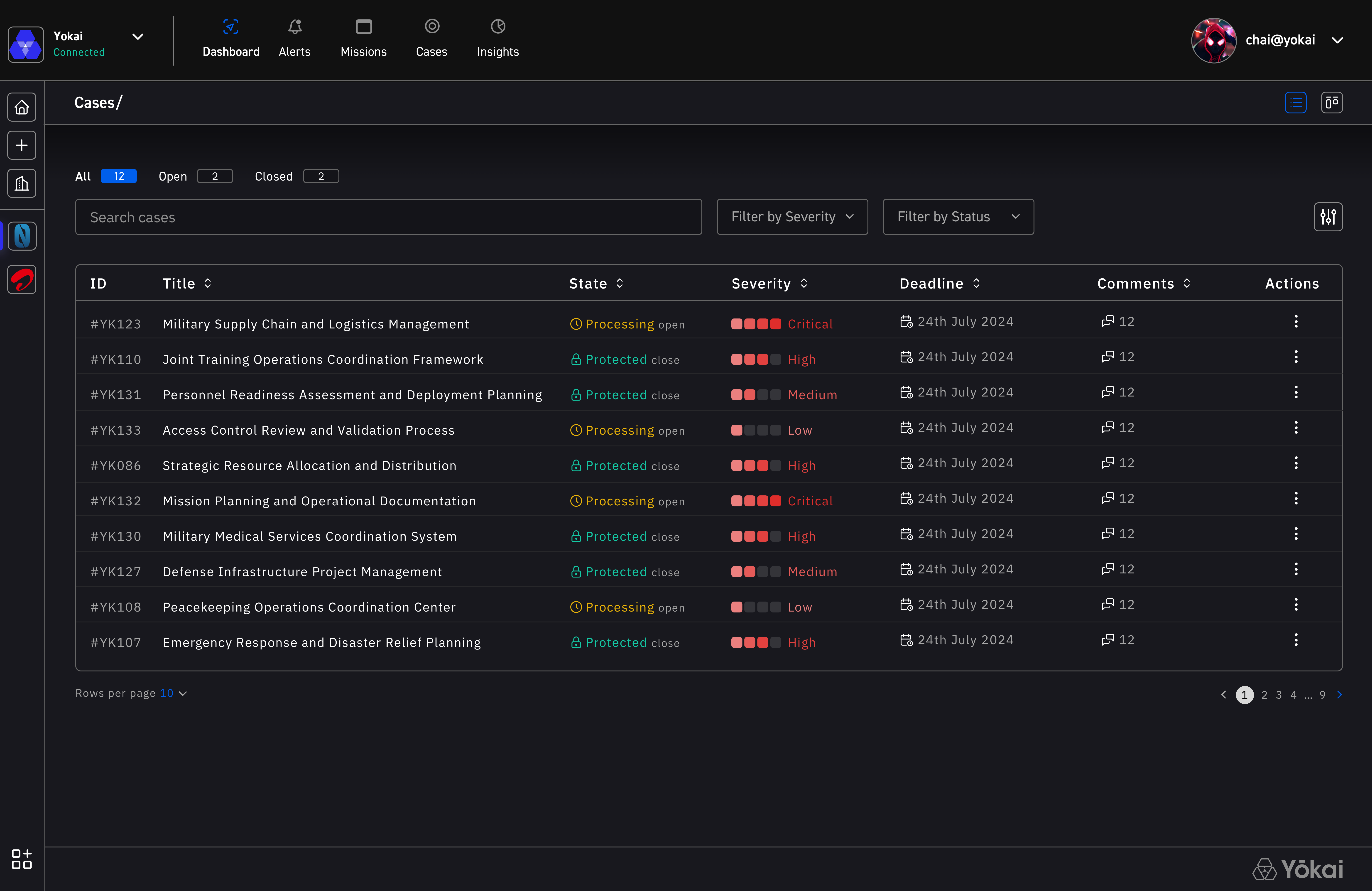Viewport: 1372px width, 891px height.
Task: Open actions menu for case #YK107
Action: point(1296,640)
